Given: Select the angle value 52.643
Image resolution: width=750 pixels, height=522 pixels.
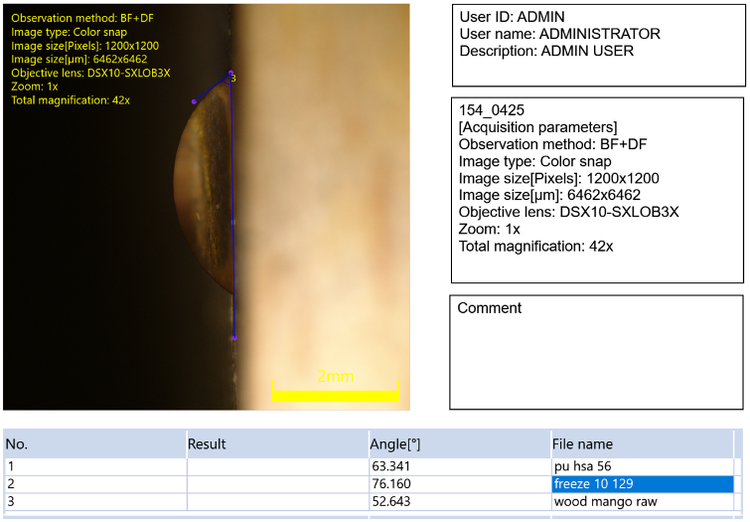Looking at the screenshot, I should (390, 501).
